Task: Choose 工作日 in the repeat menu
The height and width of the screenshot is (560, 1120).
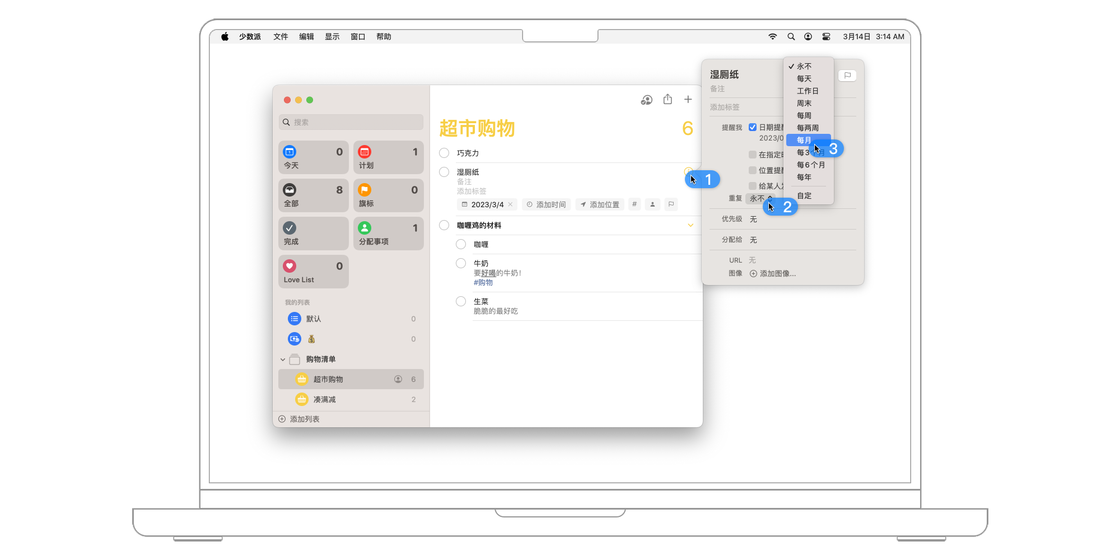Action: point(809,91)
